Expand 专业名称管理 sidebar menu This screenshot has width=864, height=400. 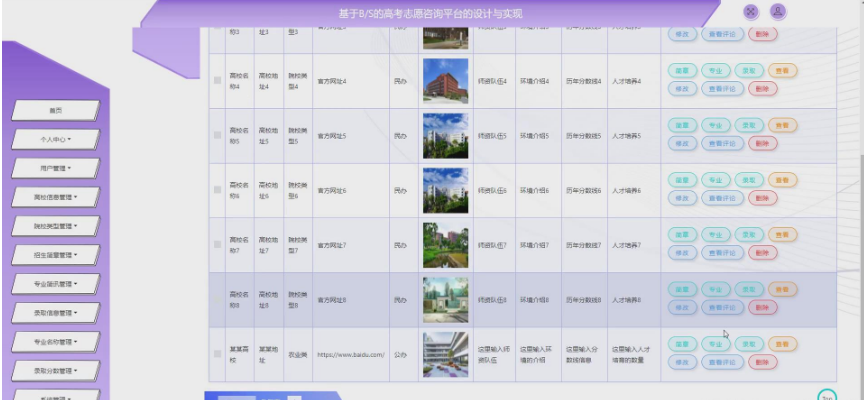point(56,342)
